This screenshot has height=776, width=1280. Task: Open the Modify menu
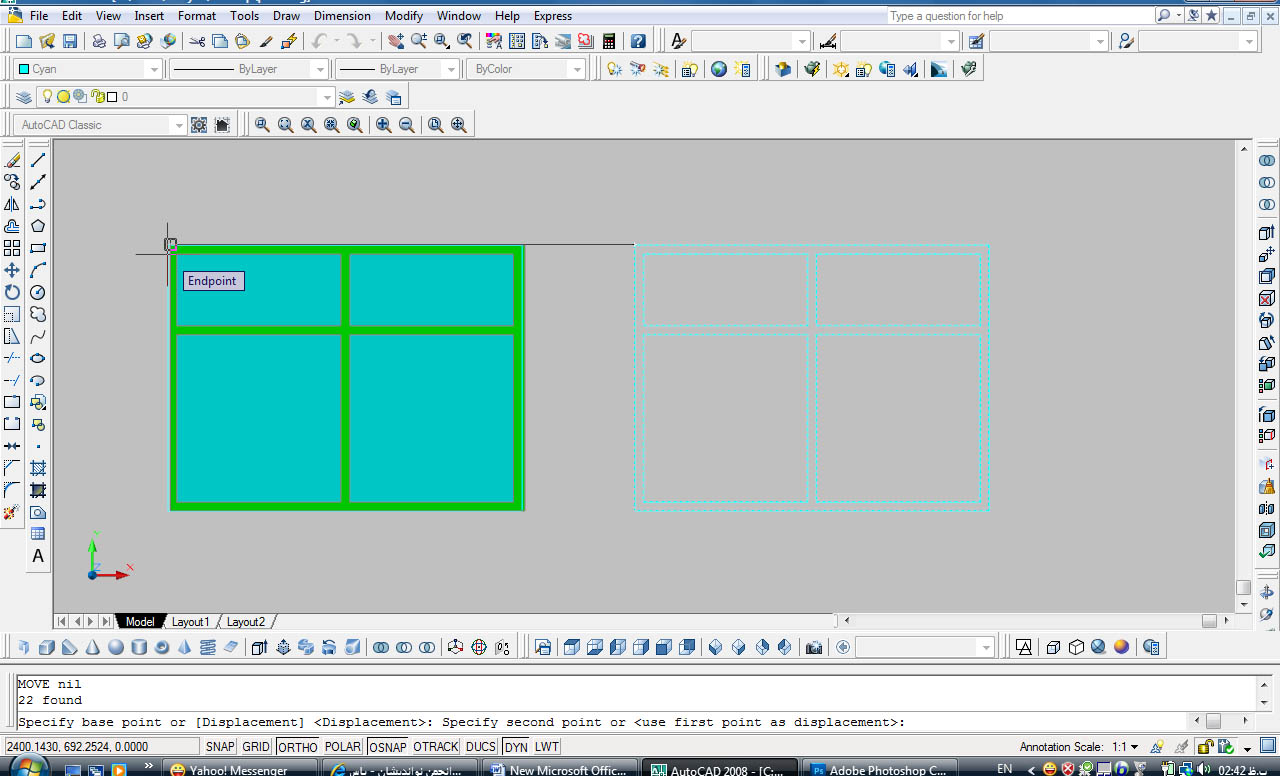(403, 16)
